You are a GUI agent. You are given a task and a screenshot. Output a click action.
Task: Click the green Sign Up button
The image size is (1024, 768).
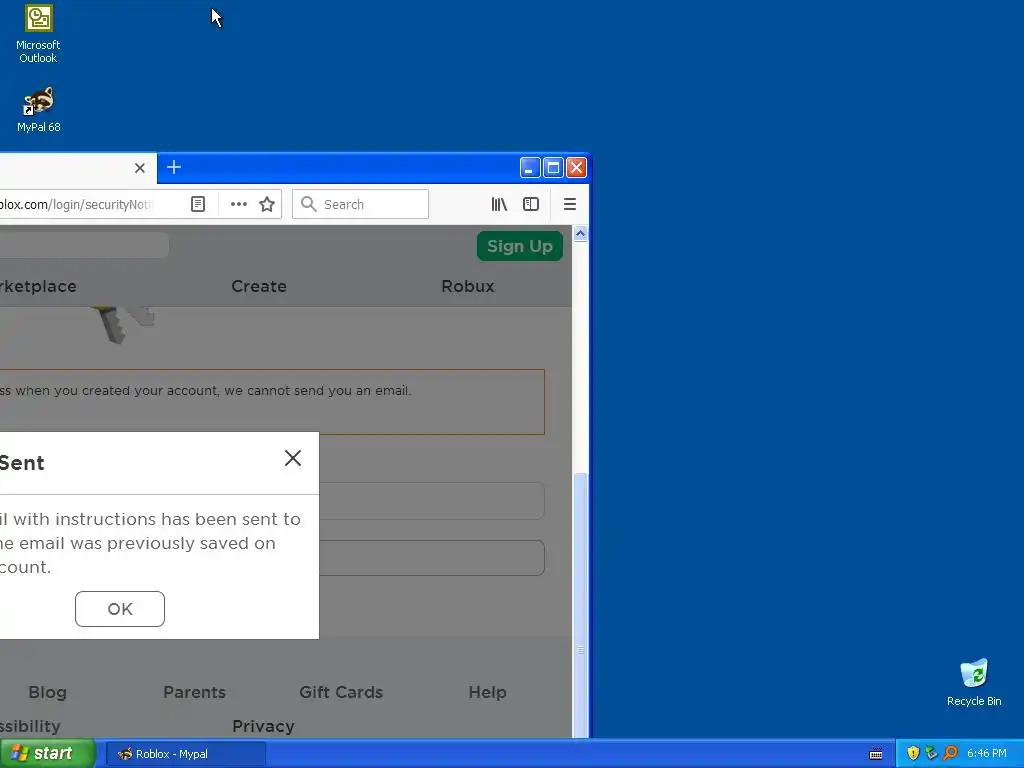click(520, 246)
